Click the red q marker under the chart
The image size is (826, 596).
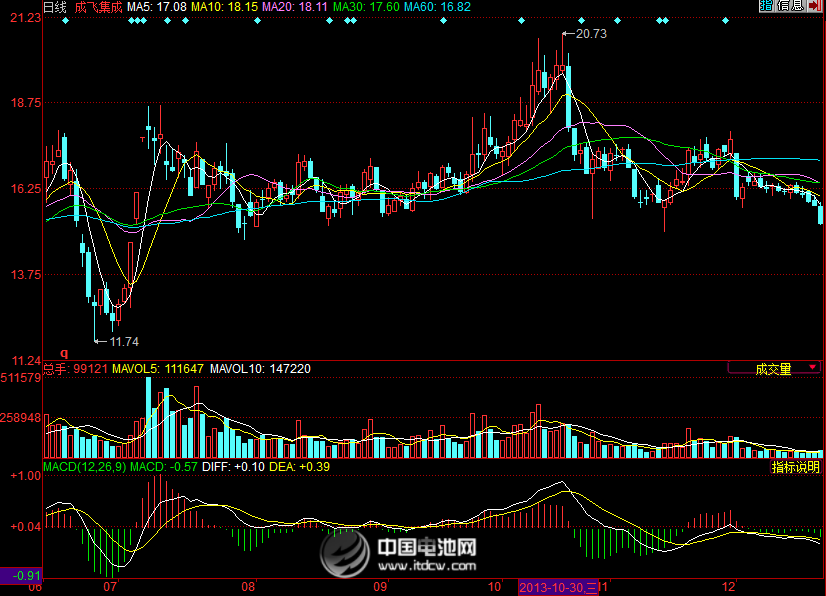point(64,352)
